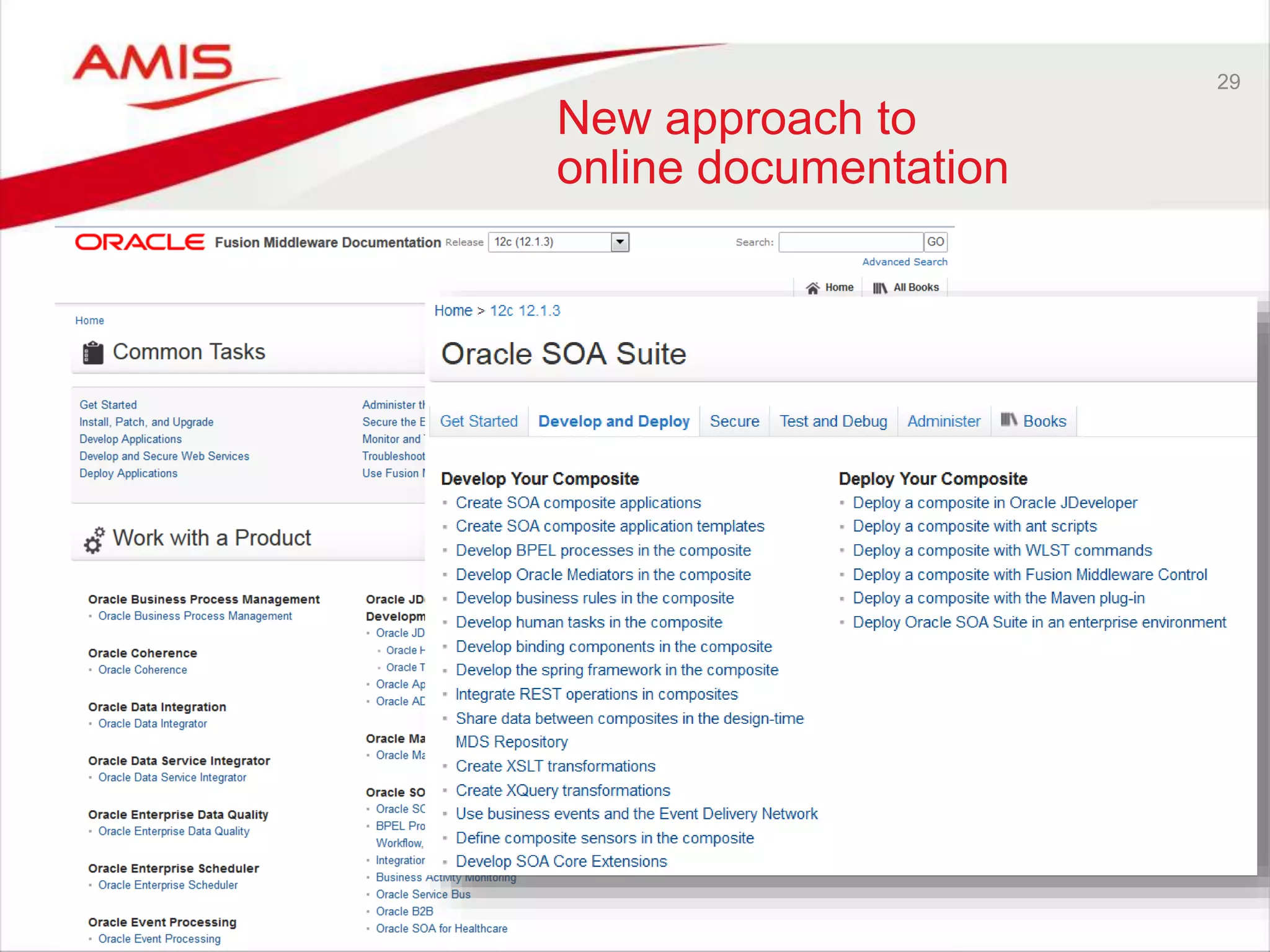This screenshot has width=1270, height=952.
Task: Open Oracle Enterprise Scheduler link
Action: point(168,885)
